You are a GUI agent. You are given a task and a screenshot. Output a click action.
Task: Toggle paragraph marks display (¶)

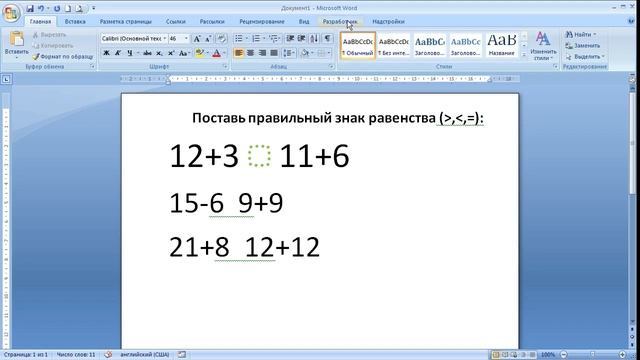tap(327, 39)
